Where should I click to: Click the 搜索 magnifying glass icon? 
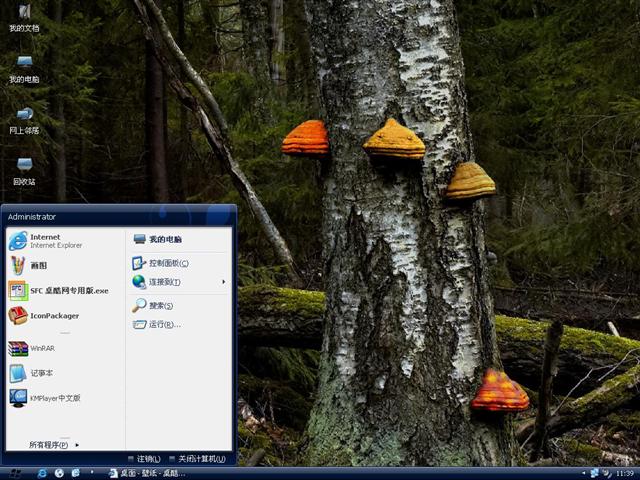(x=139, y=305)
